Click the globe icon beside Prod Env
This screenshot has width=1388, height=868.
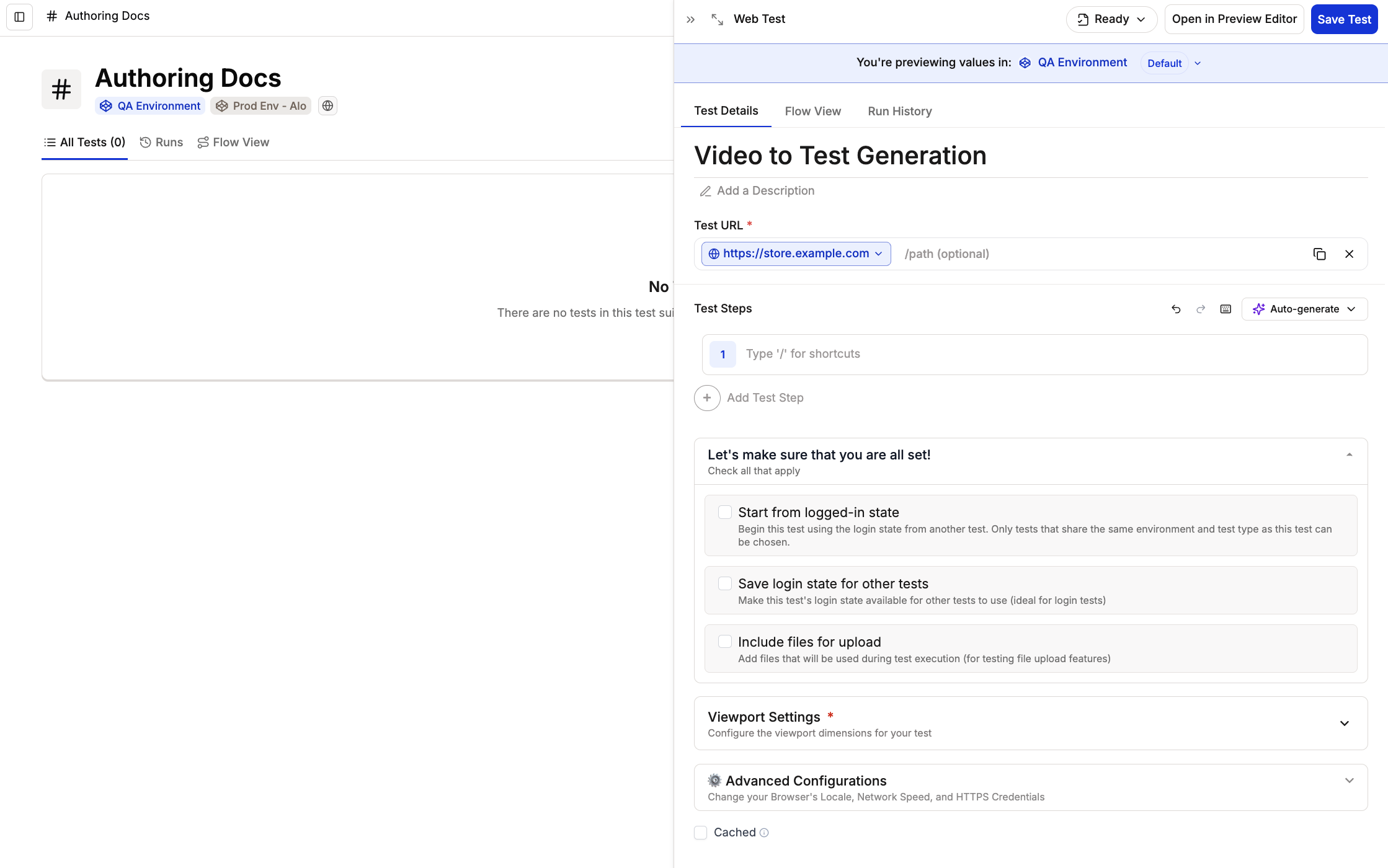coord(327,106)
